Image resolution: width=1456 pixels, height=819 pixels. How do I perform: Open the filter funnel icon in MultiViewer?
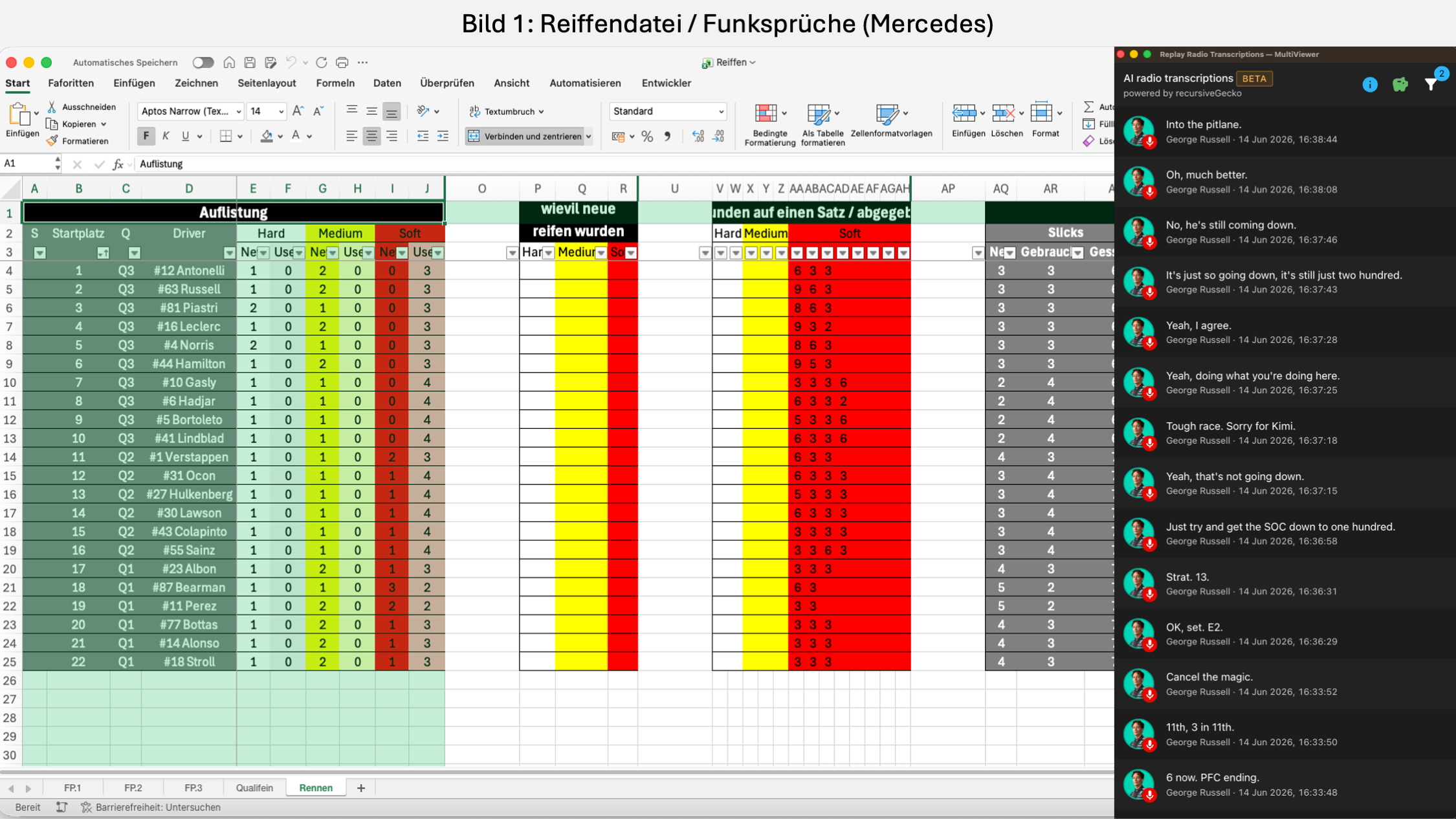tap(1431, 84)
